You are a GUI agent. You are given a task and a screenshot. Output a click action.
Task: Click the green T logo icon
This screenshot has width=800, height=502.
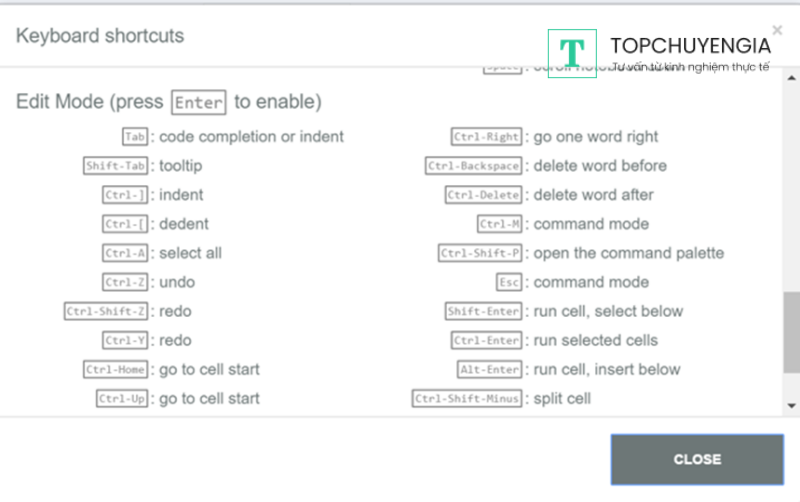click(x=572, y=54)
